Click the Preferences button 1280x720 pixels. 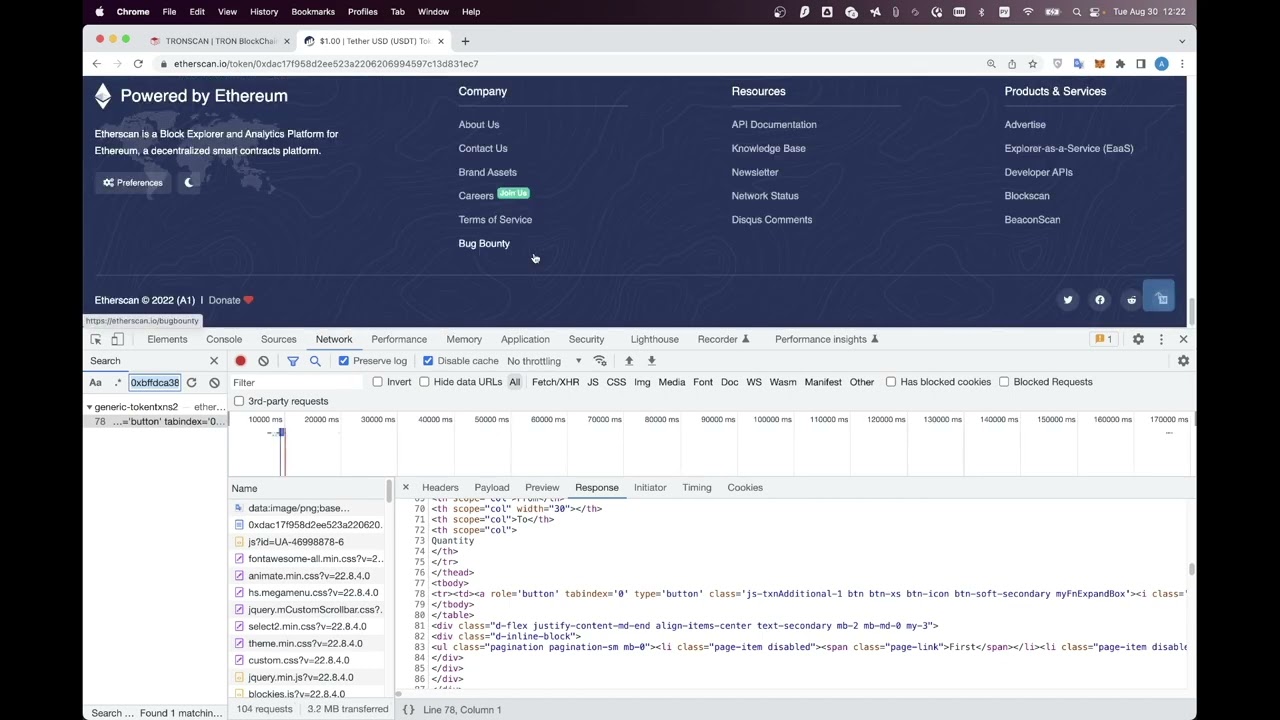click(x=132, y=183)
